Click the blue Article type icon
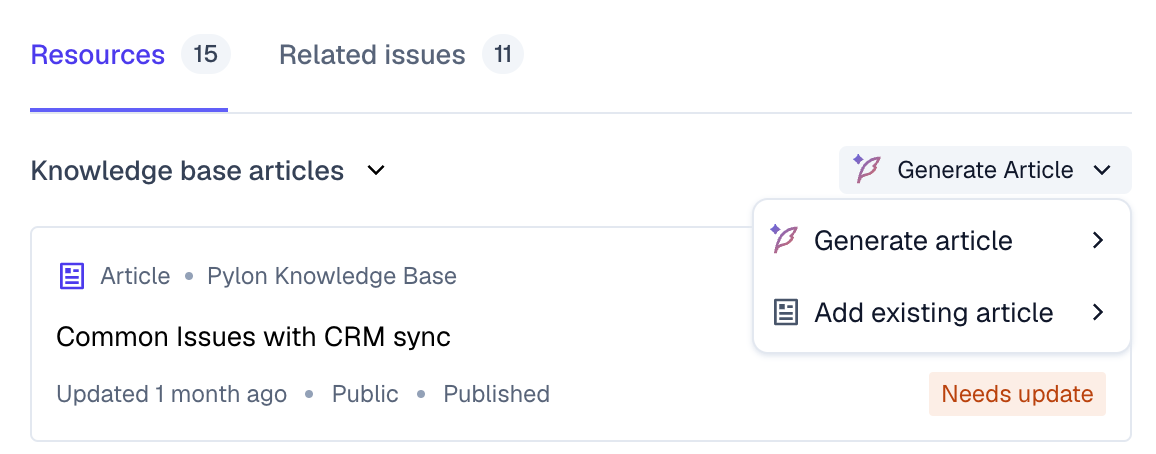This screenshot has width=1156, height=454. (72, 276)
